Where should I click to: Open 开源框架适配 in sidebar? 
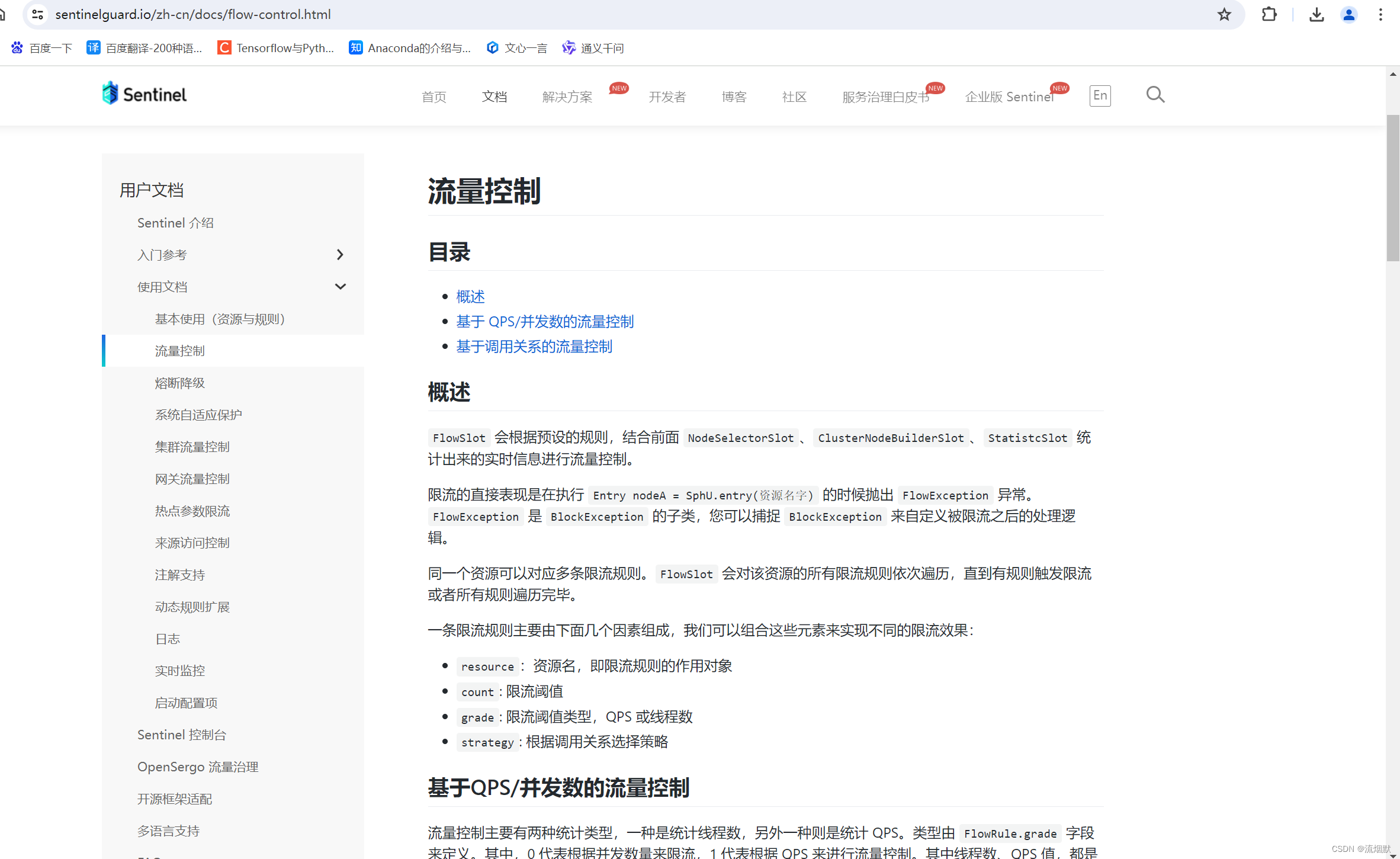point(175,799)
